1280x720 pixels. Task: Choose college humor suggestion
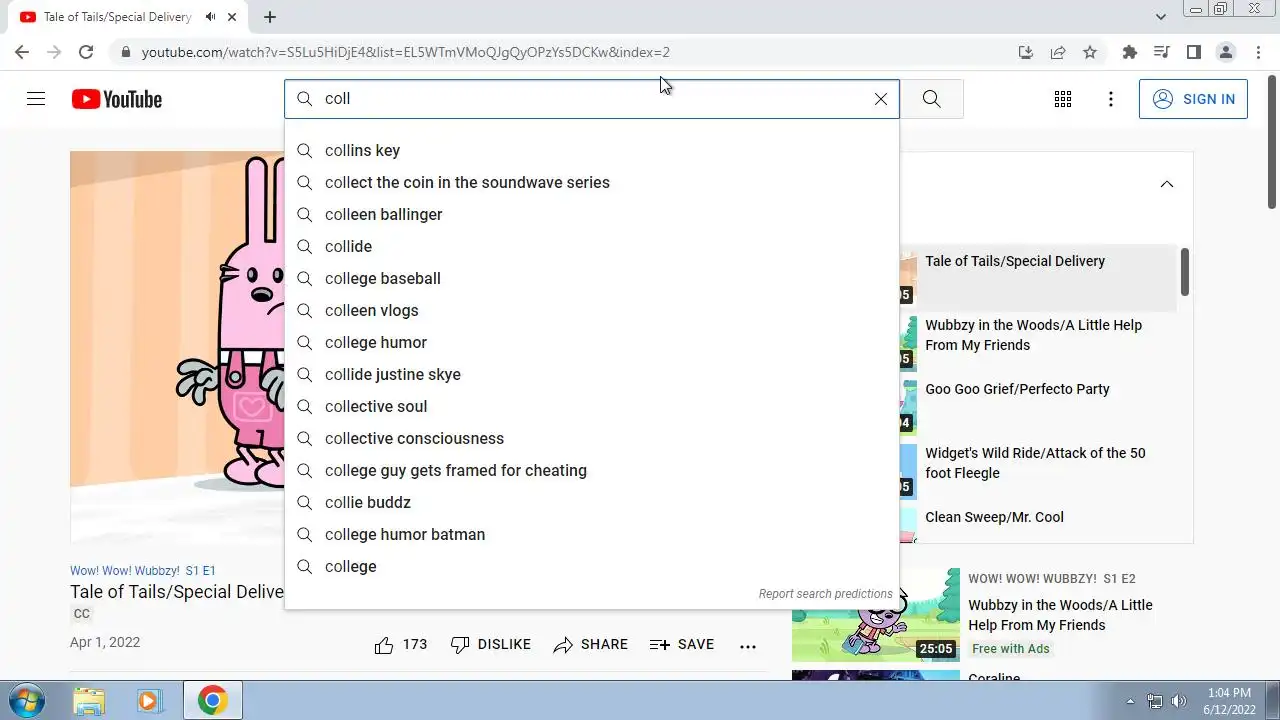pyautogui.click(x=592, y=342)
